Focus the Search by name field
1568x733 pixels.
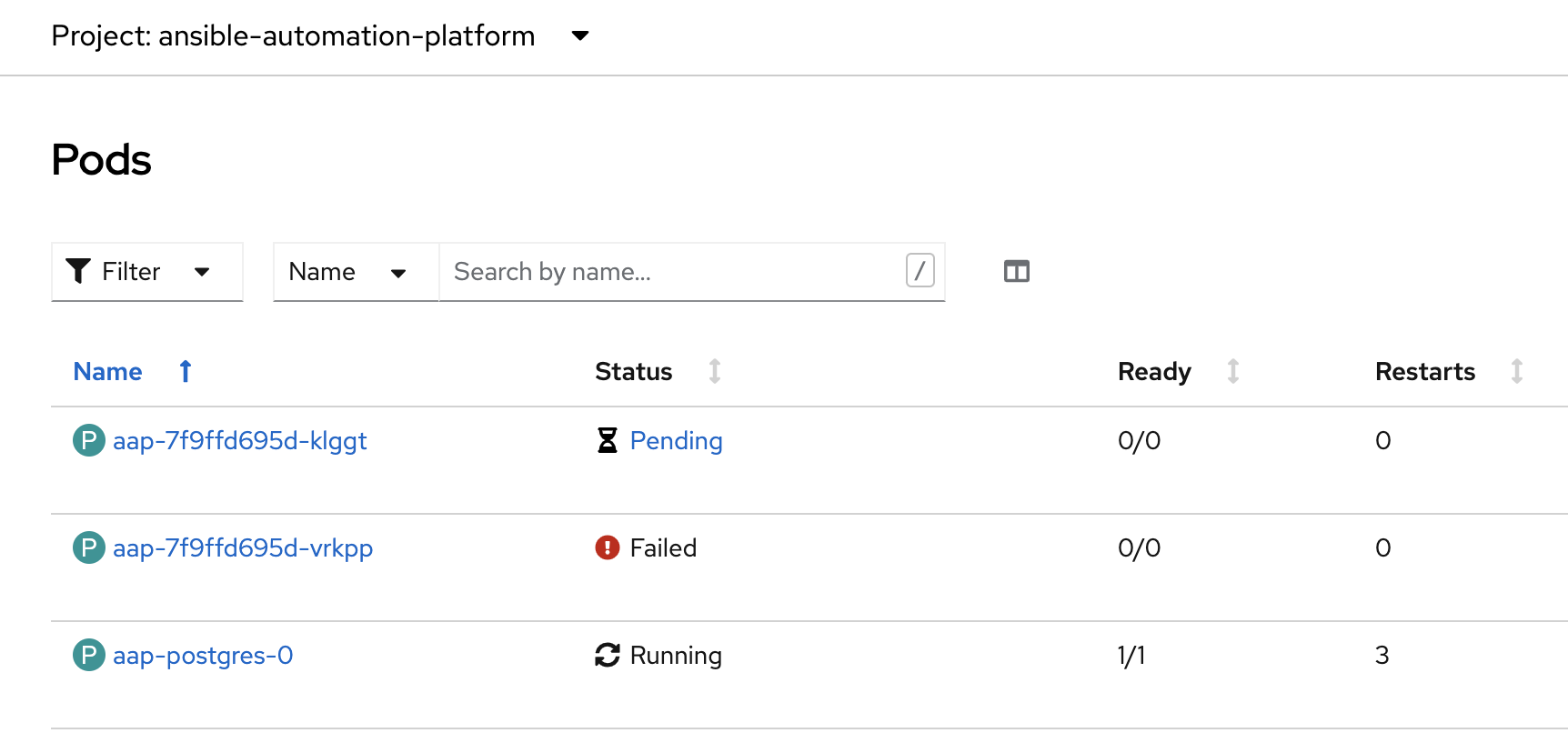[x=673, y=272]
